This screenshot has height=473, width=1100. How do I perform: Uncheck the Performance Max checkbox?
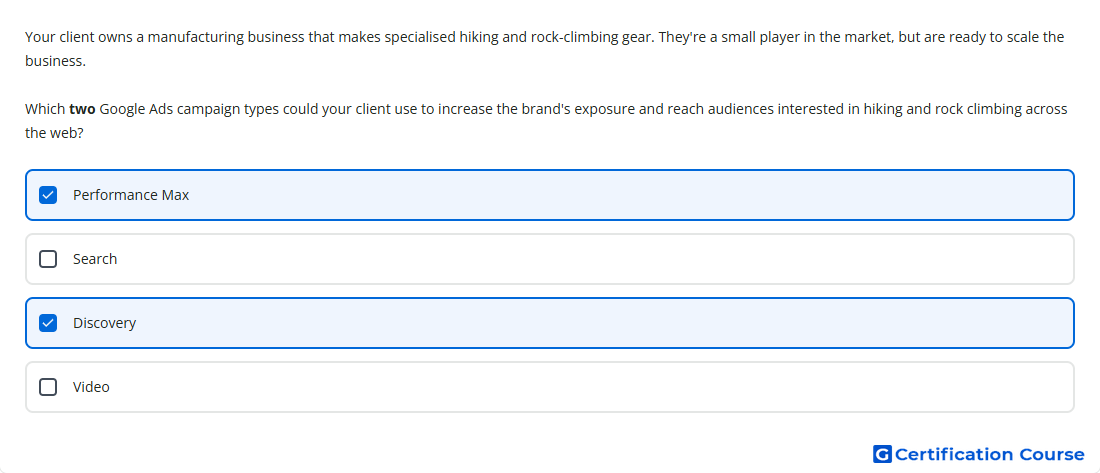pyautogui.click(x=48, y=195)
